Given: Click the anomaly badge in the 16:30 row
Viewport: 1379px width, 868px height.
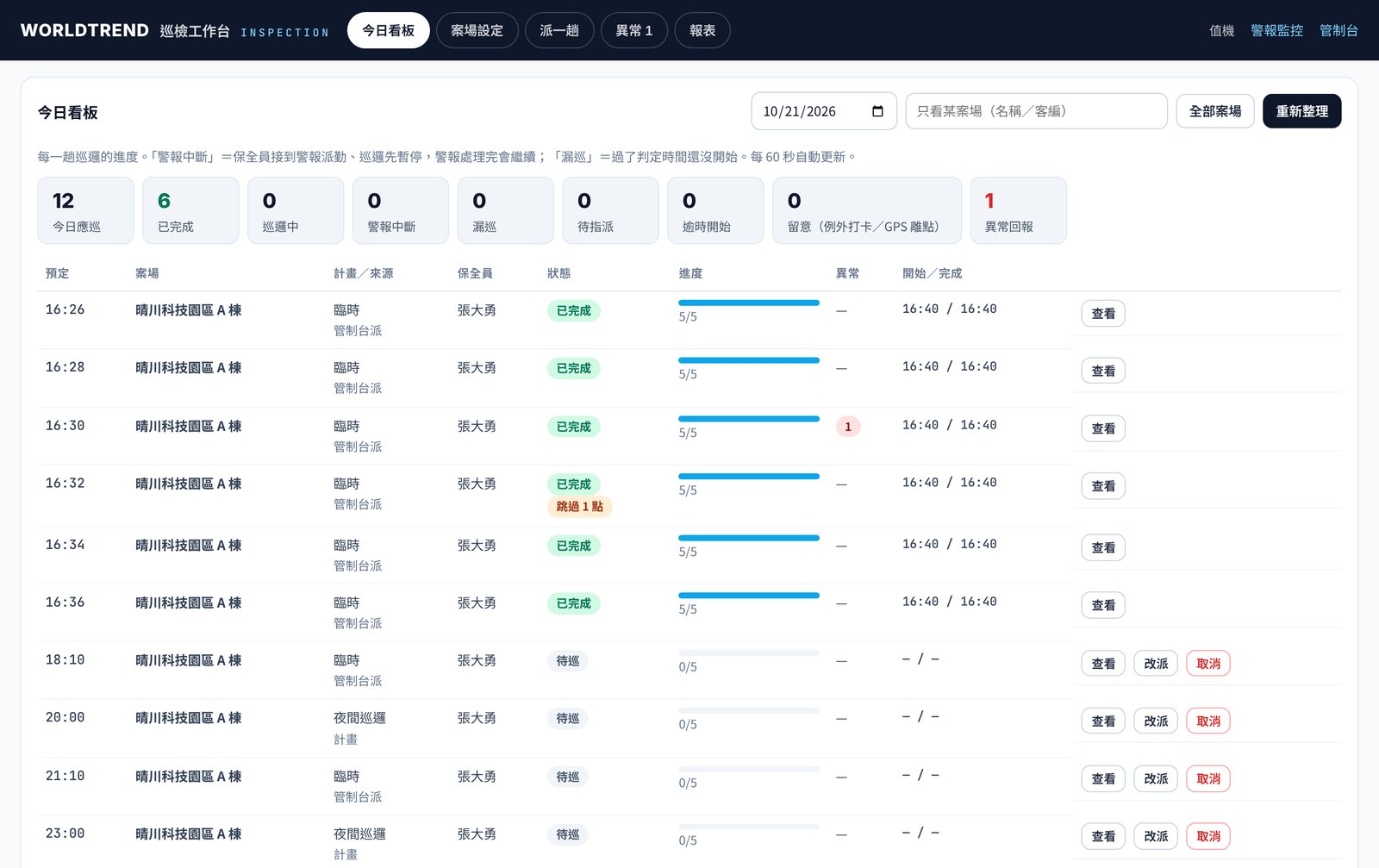Looking at the screenshot, I should (848, 427).
